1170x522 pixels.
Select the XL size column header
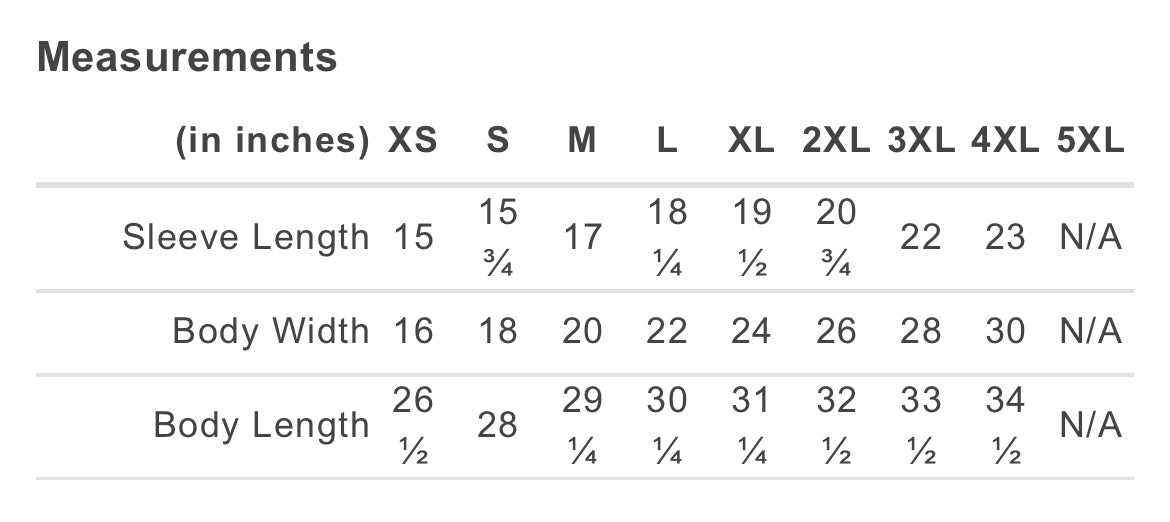coord(751,142)
